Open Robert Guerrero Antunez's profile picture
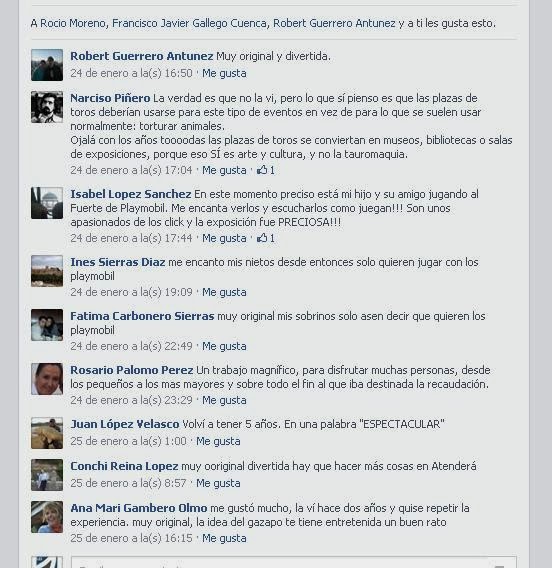The height and width of the screenshot is (568, 552). 47,65
